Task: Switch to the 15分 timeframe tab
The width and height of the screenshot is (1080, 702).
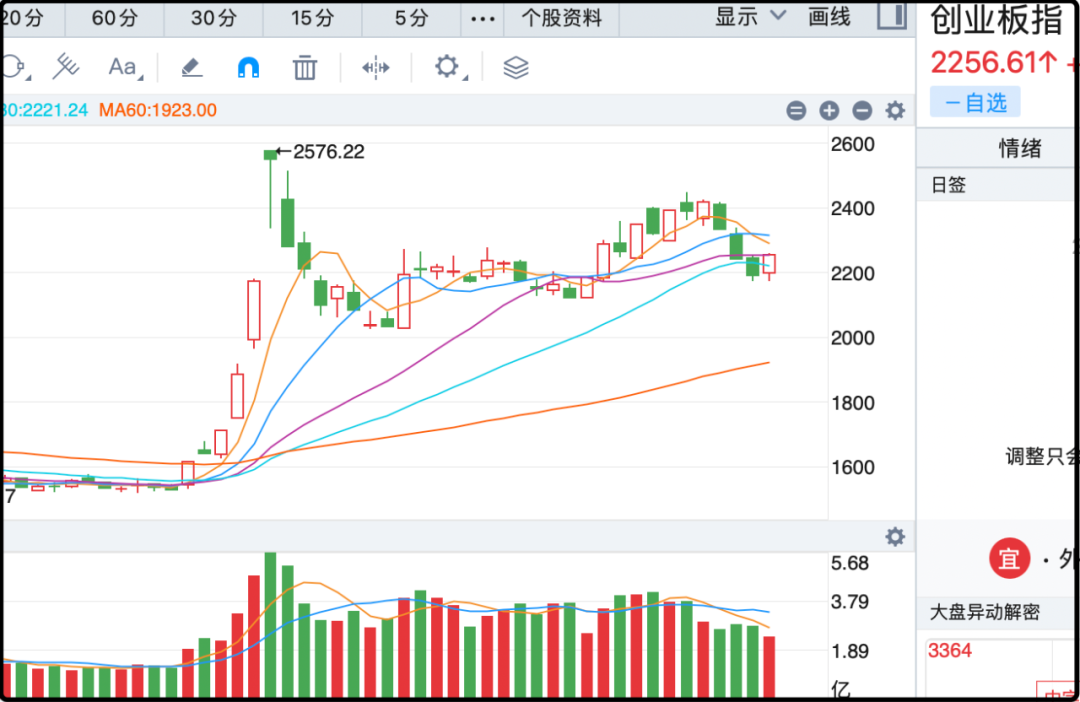Action: (313, 18)
